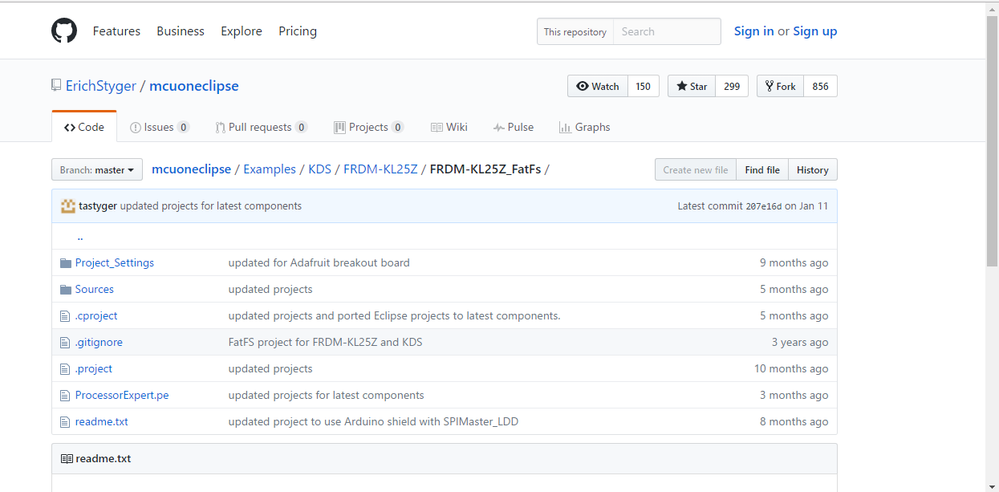Click the Project_Settings folder icon

pos(65,263)
